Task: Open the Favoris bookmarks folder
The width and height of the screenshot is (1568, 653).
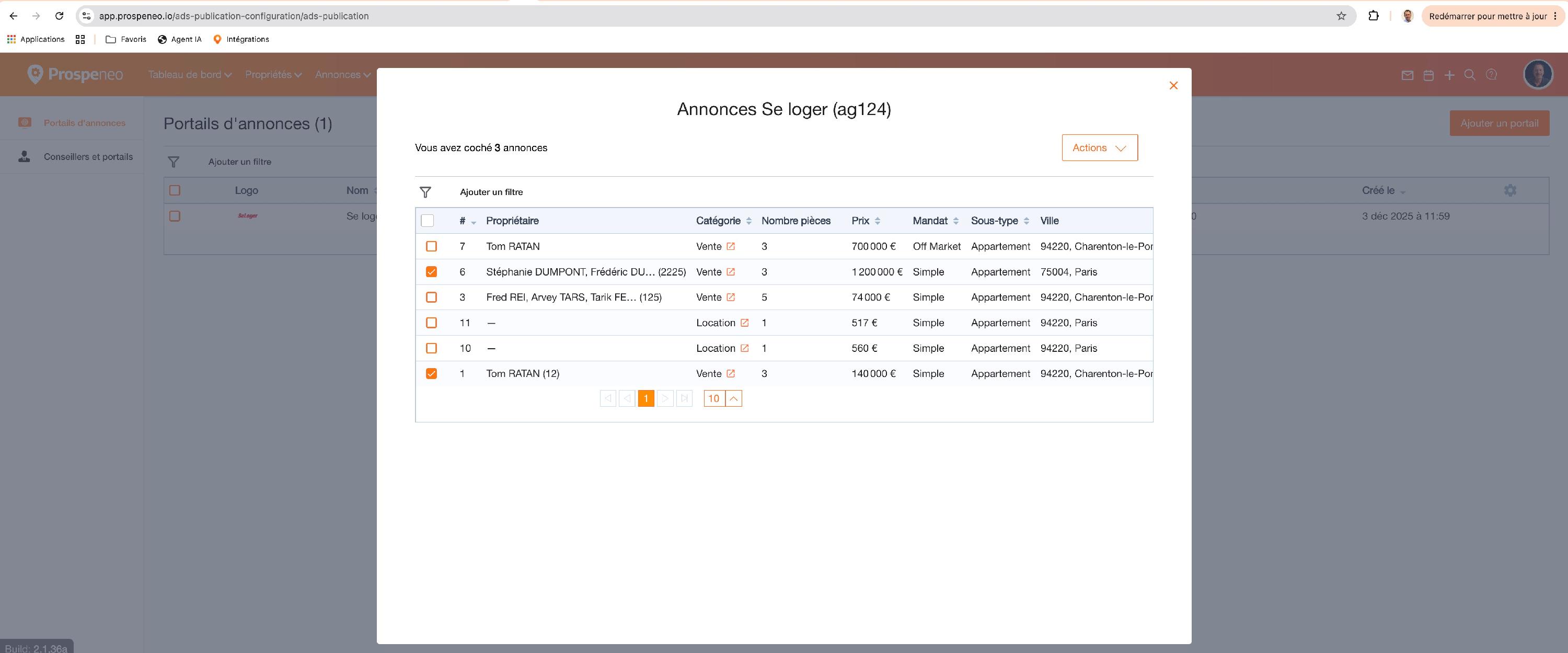Action: [x=126, y=39]
